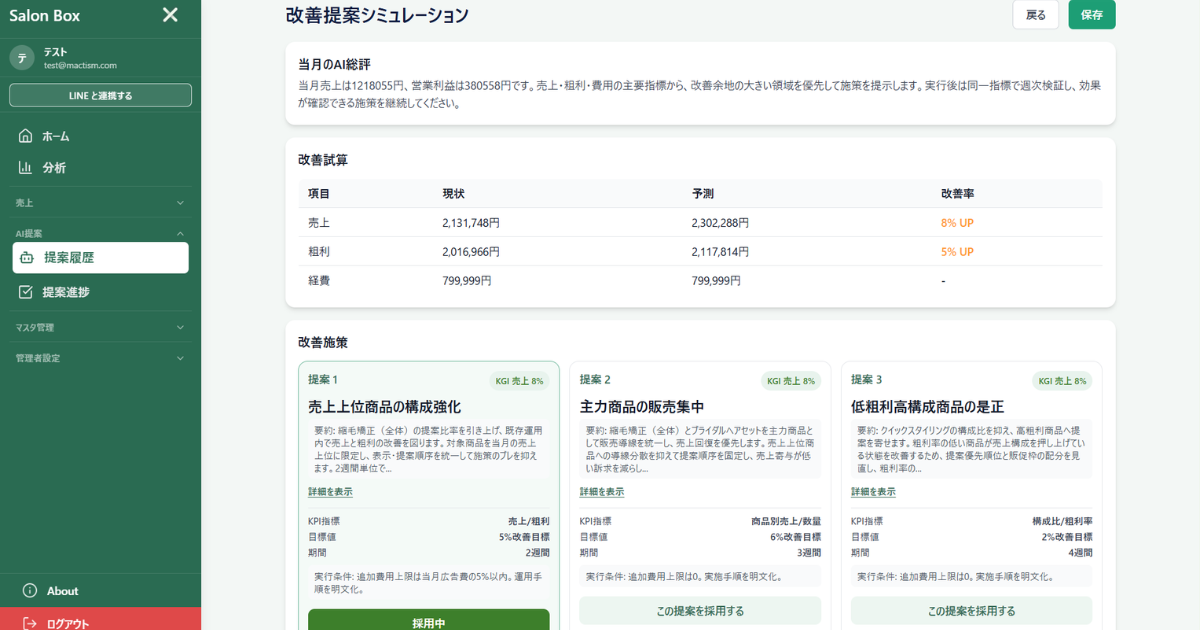
Task: Click the LINE と連携する button
Action: coord(100,94)
